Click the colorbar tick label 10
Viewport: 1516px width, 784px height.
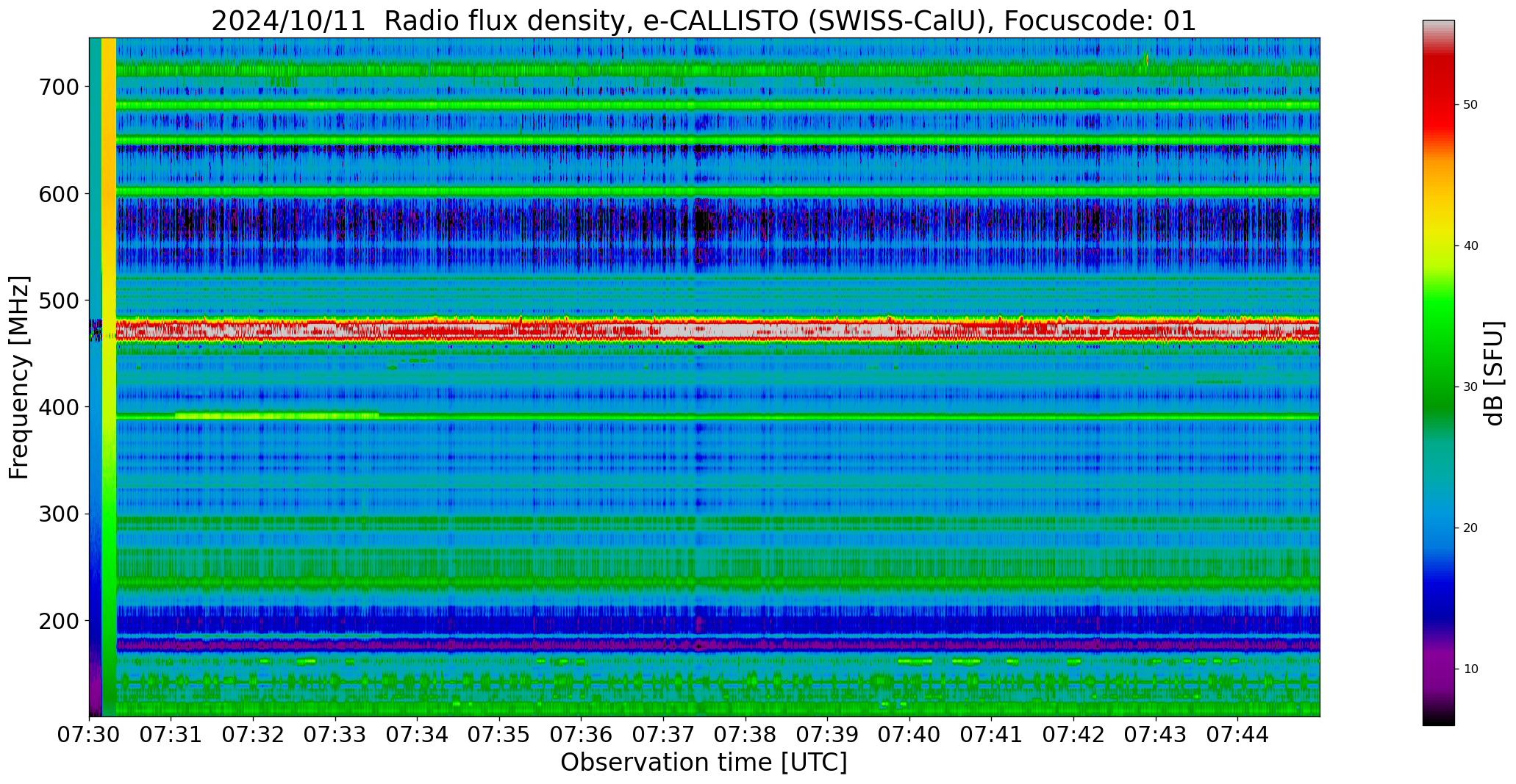(x=1470, y=669)
